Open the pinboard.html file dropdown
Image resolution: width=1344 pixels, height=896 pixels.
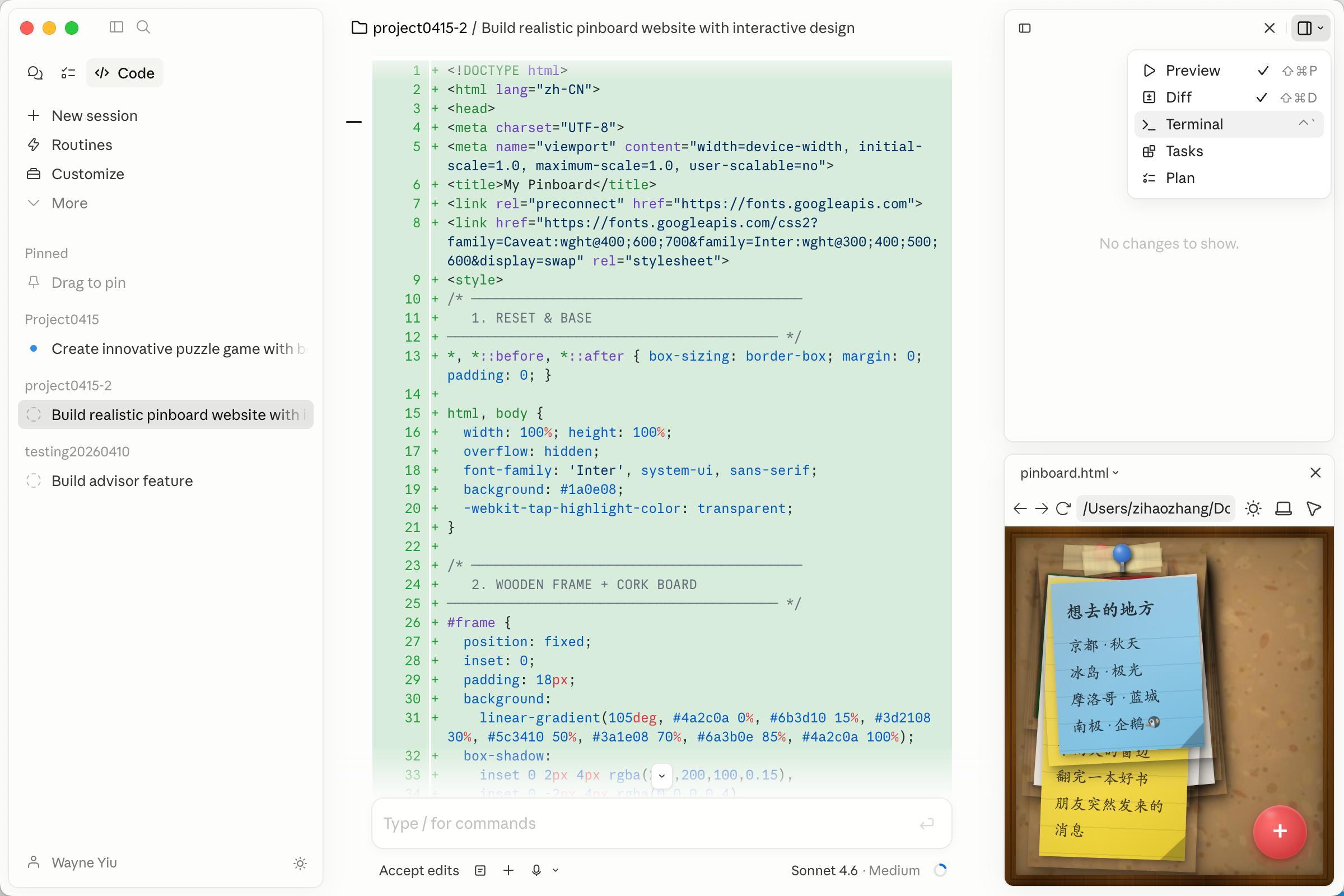(x=1069, y=473)
